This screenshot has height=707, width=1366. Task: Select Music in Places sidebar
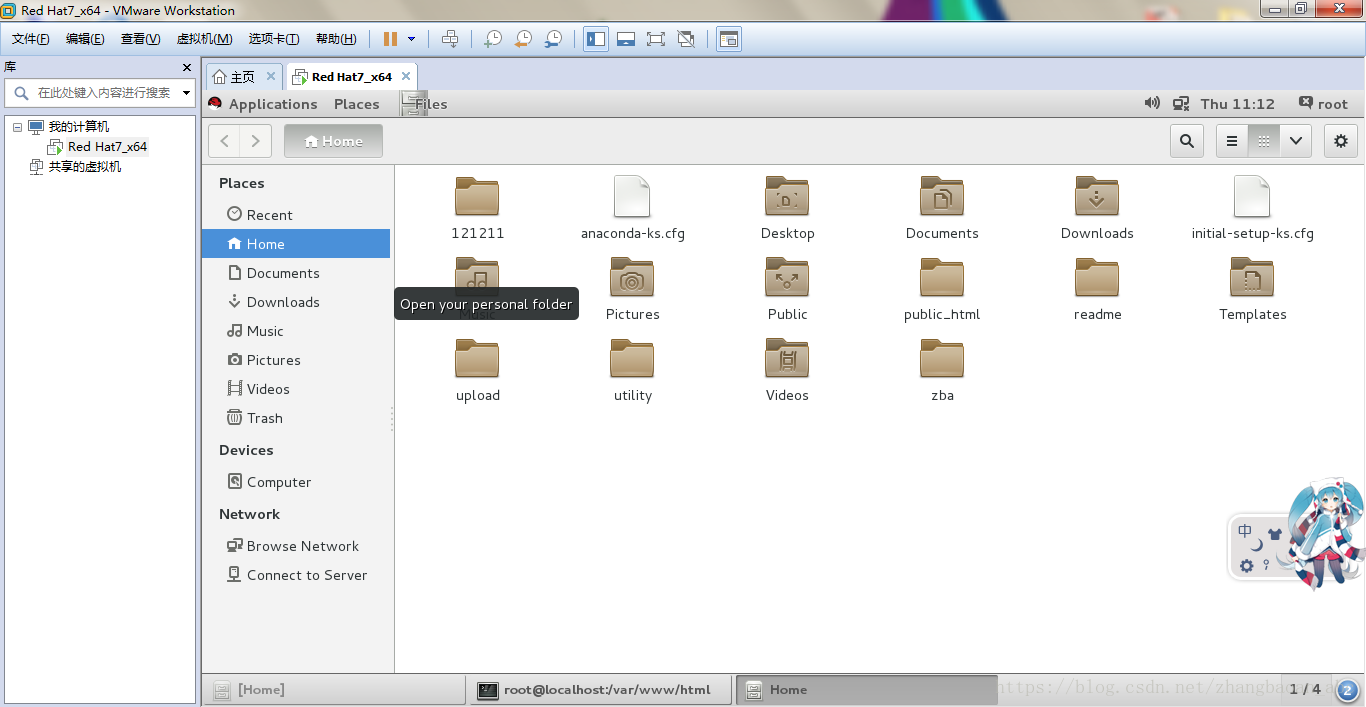coord(296,331)
